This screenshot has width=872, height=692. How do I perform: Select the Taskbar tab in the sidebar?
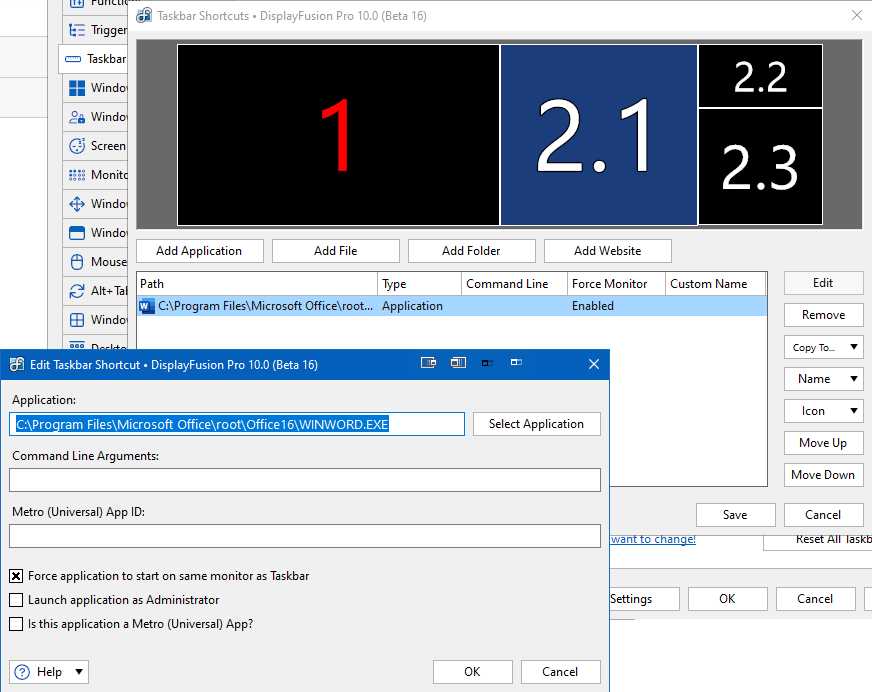coord(95,59)
